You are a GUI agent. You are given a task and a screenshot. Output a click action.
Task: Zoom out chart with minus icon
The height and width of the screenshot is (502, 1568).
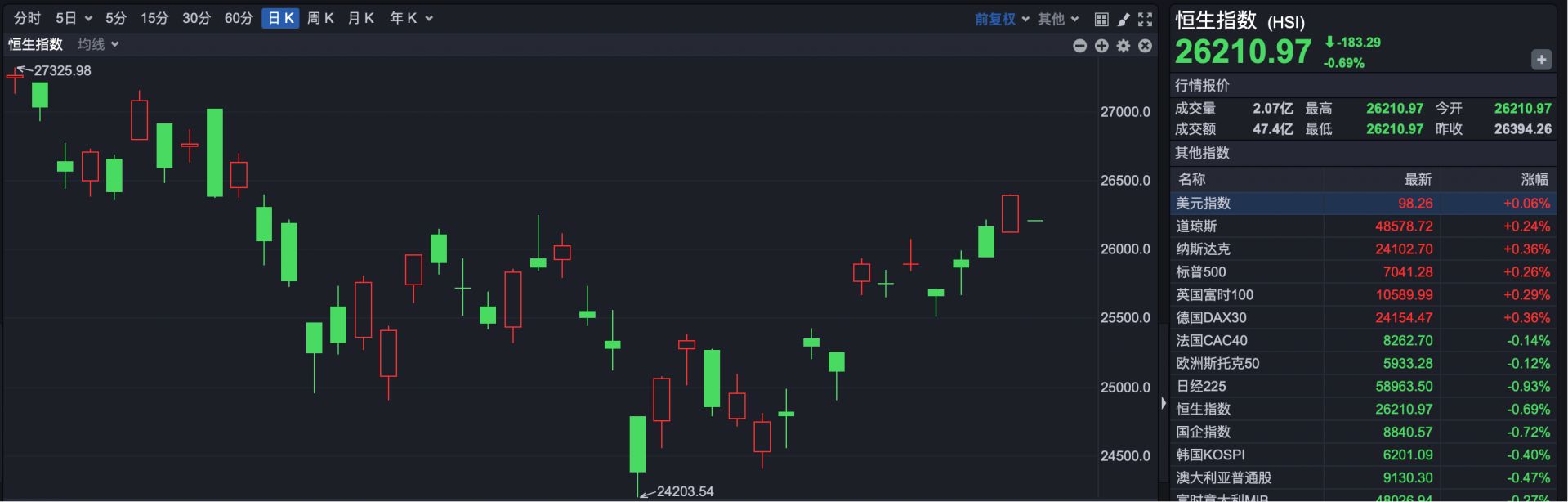pyautogui.click(x=1079, y=46)
